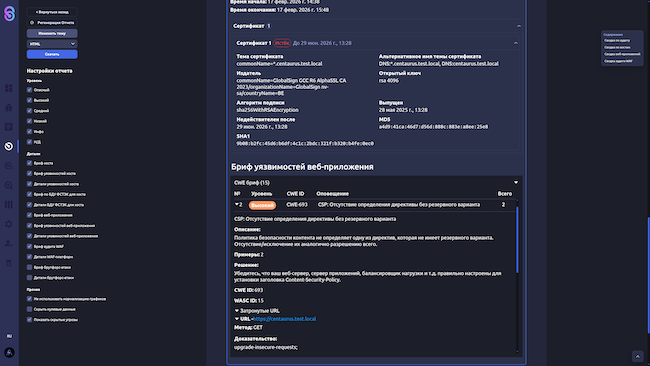Open the settings gear icon in sidebar
The image size is (650, 366).
9,224
